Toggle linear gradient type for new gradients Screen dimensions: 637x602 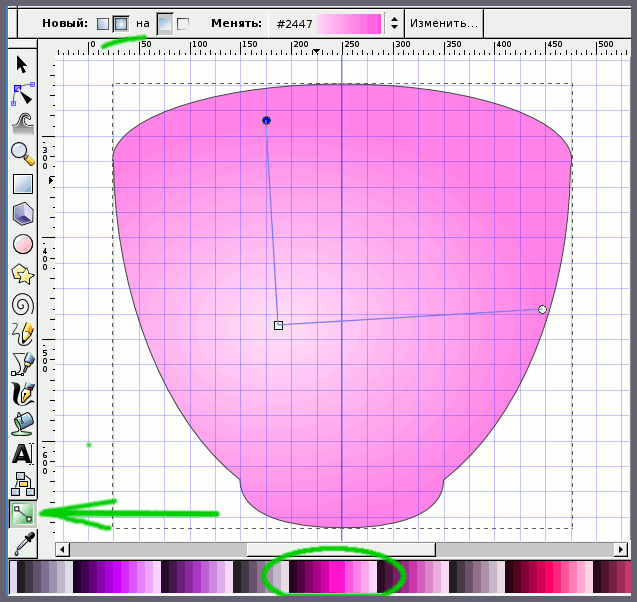point(103,23)
